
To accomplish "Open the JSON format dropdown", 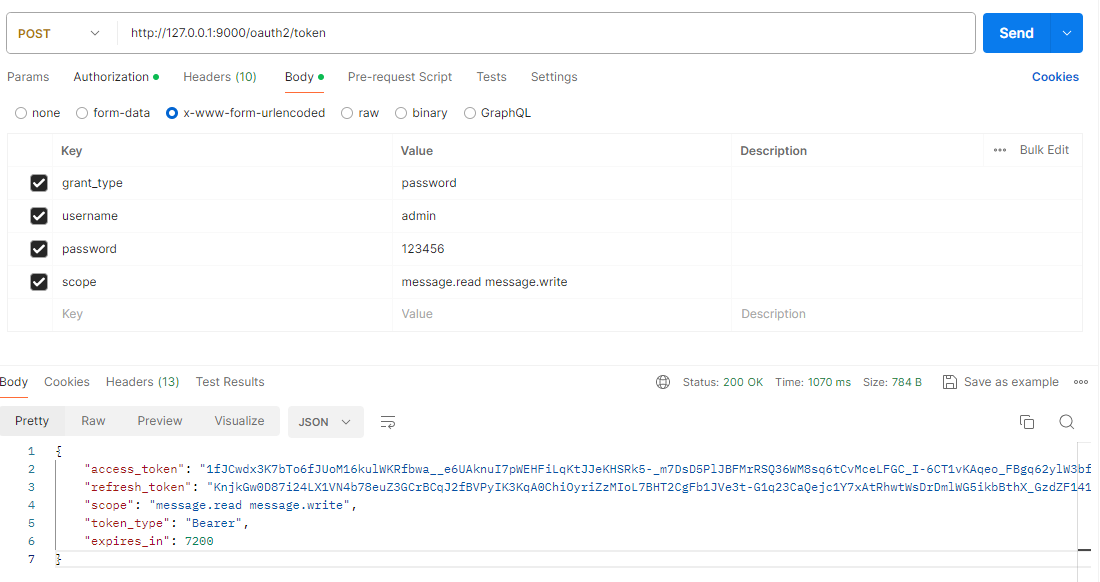I will tap(325, 422).
